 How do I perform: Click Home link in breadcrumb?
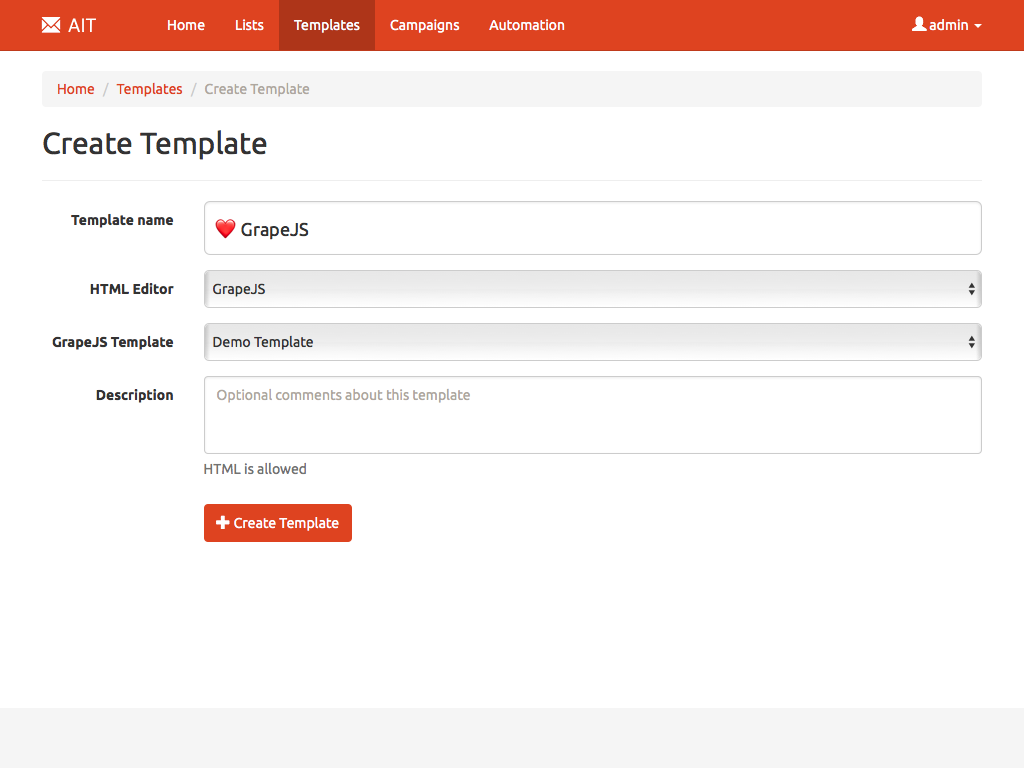pyautogui.click(x=76, y=89)
